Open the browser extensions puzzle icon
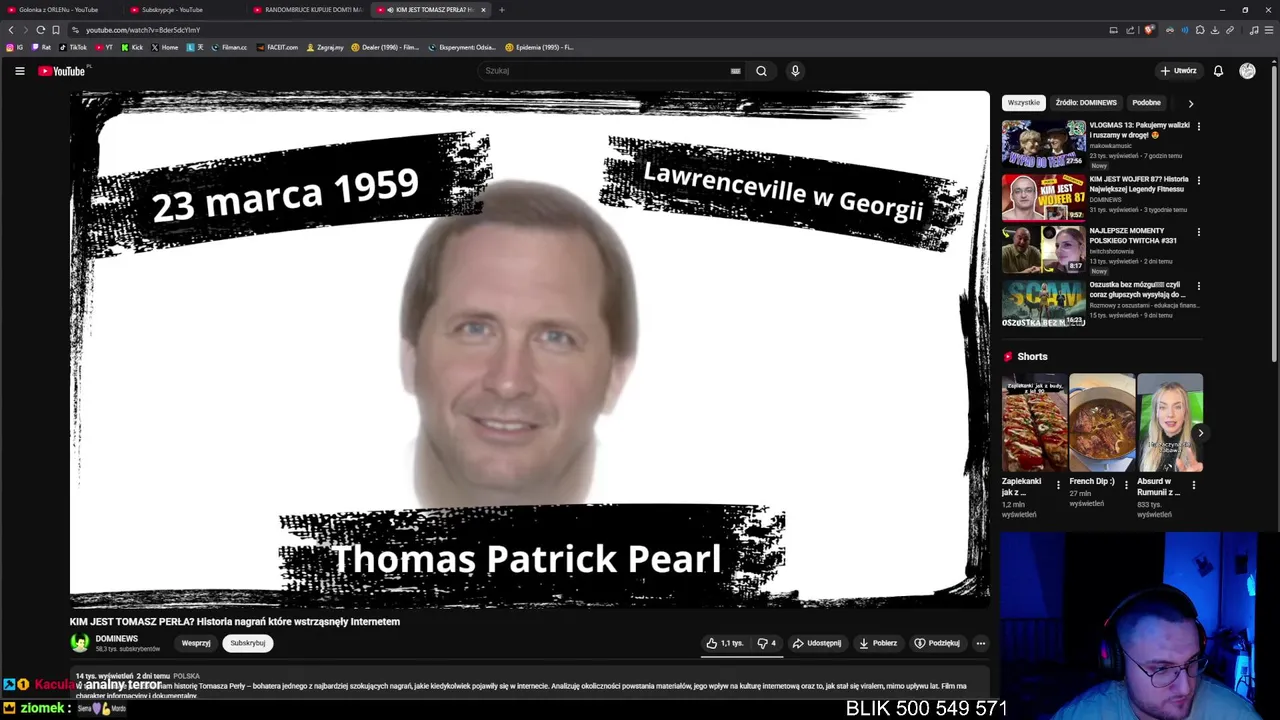The image size is (1280, 720). 1200,30
